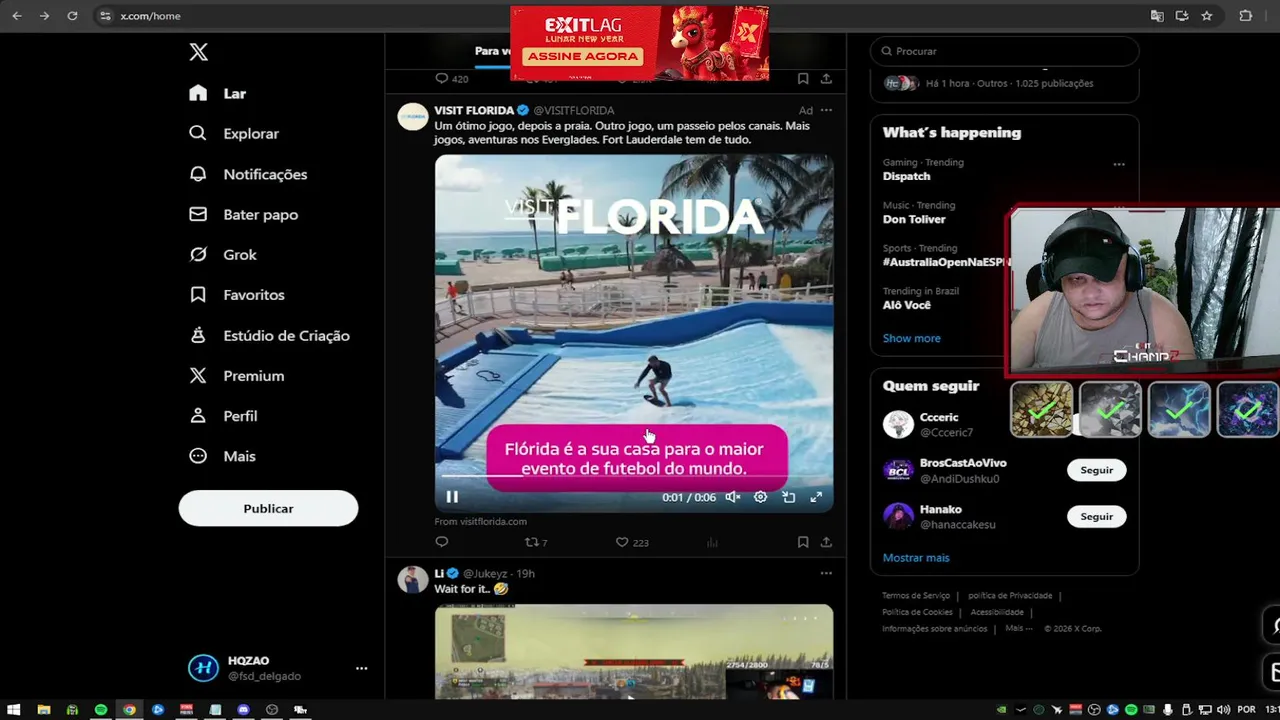
Task: Open the visitflorida.com source link
Action: 480,521
